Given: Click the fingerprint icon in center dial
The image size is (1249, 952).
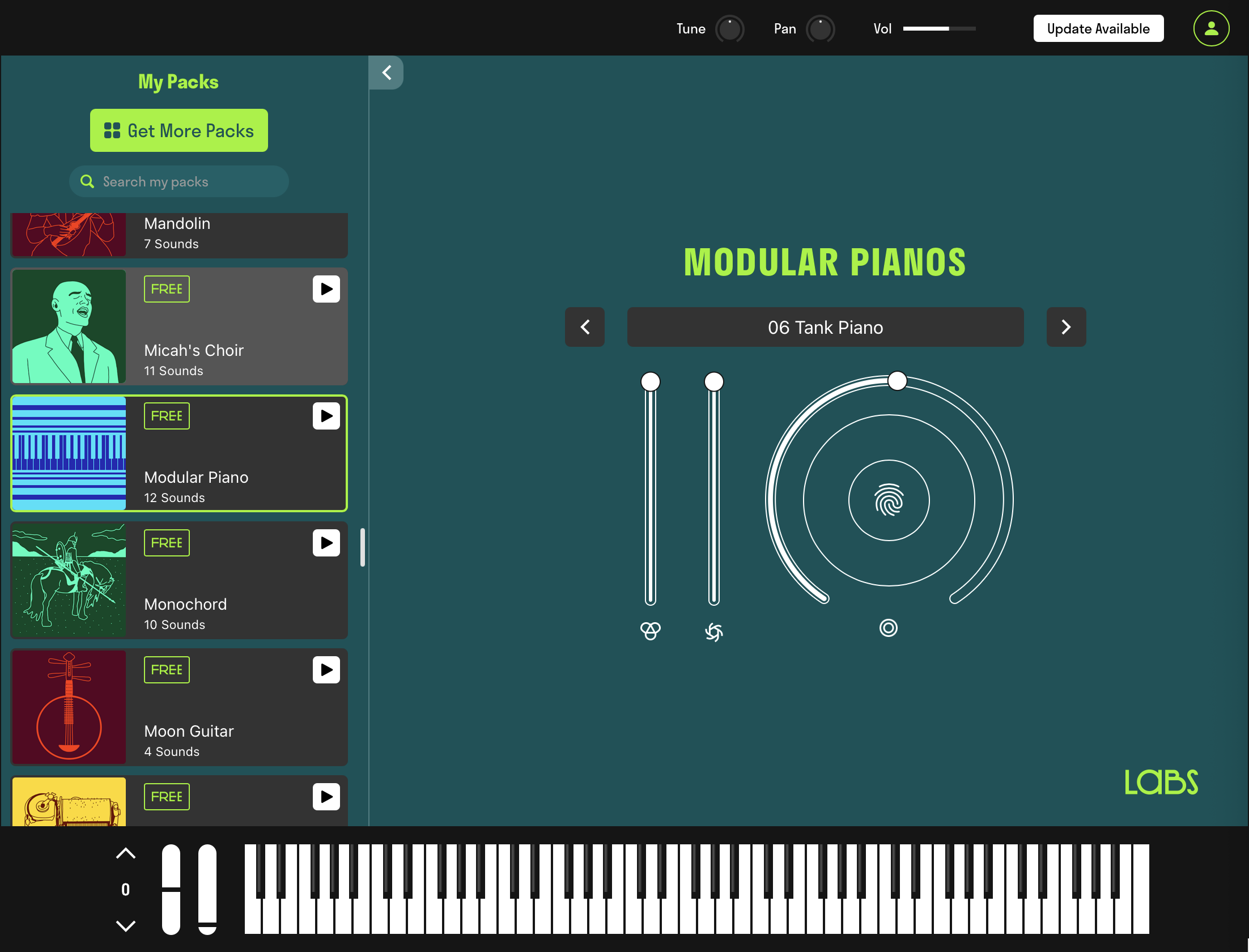Looking at the screenshot, I should pos(889,500).
